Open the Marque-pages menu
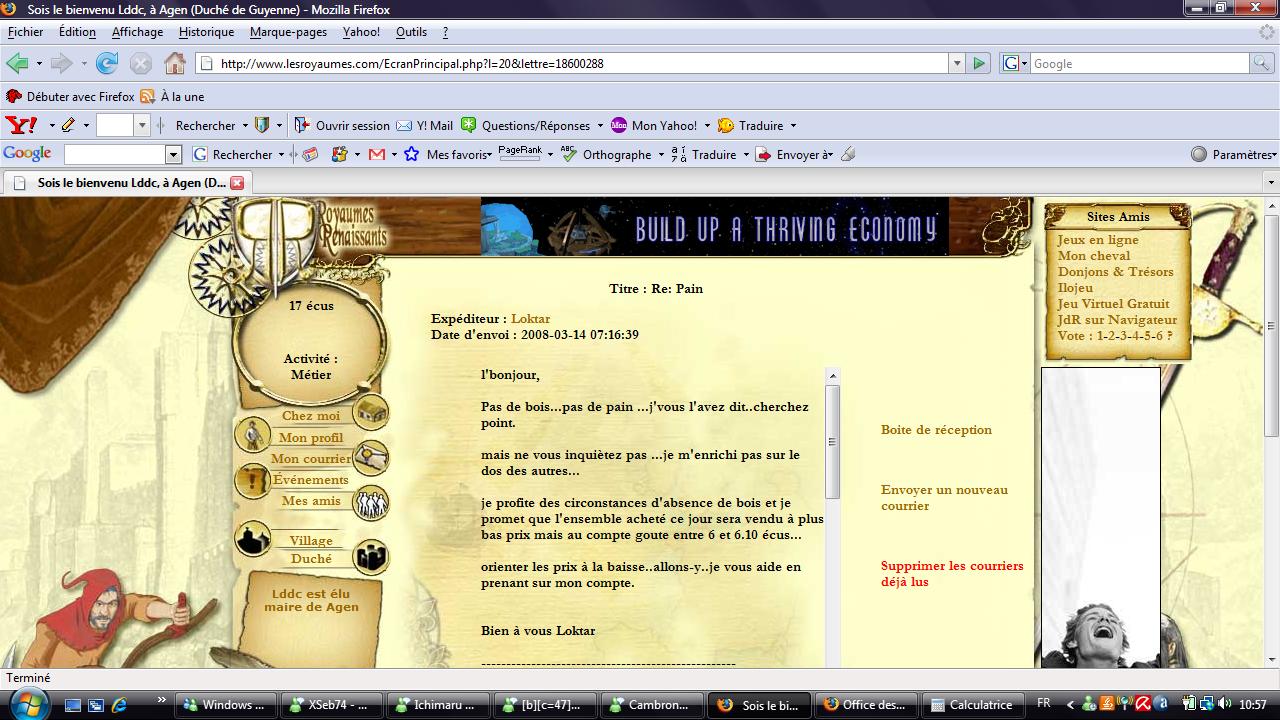The image size is (1280, 720). click(x=288, y=32)
